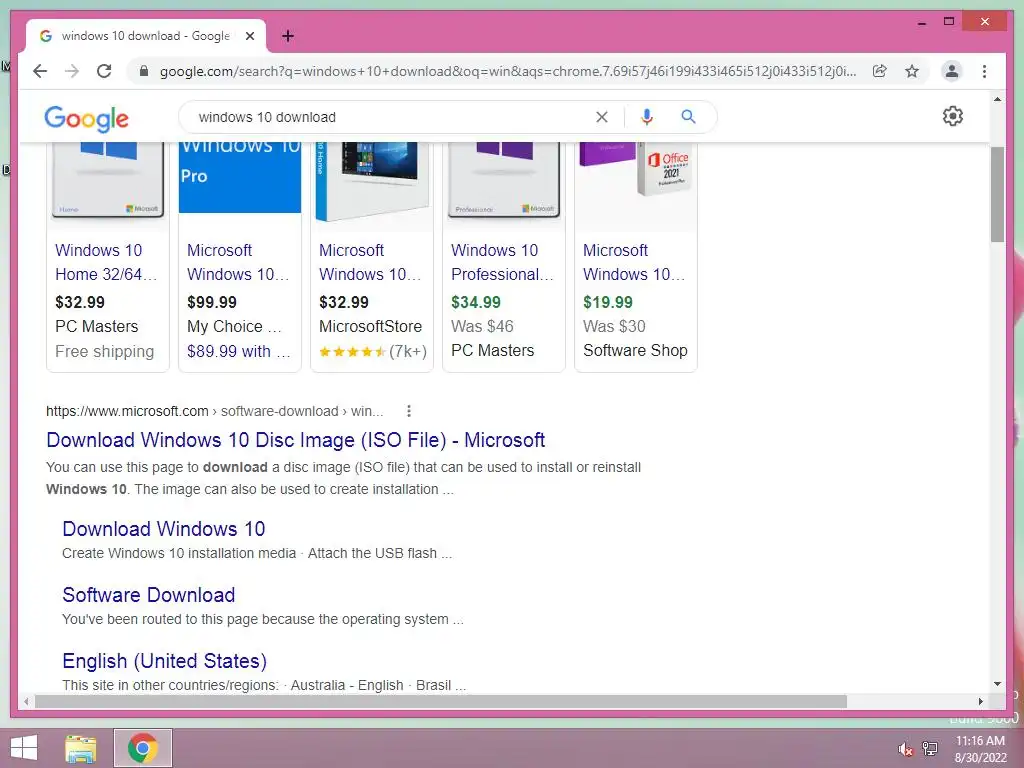Click the 7k+ star rating
This screenshot has width=1024, height=768.
pyautogui.click(x=372, y=351)
